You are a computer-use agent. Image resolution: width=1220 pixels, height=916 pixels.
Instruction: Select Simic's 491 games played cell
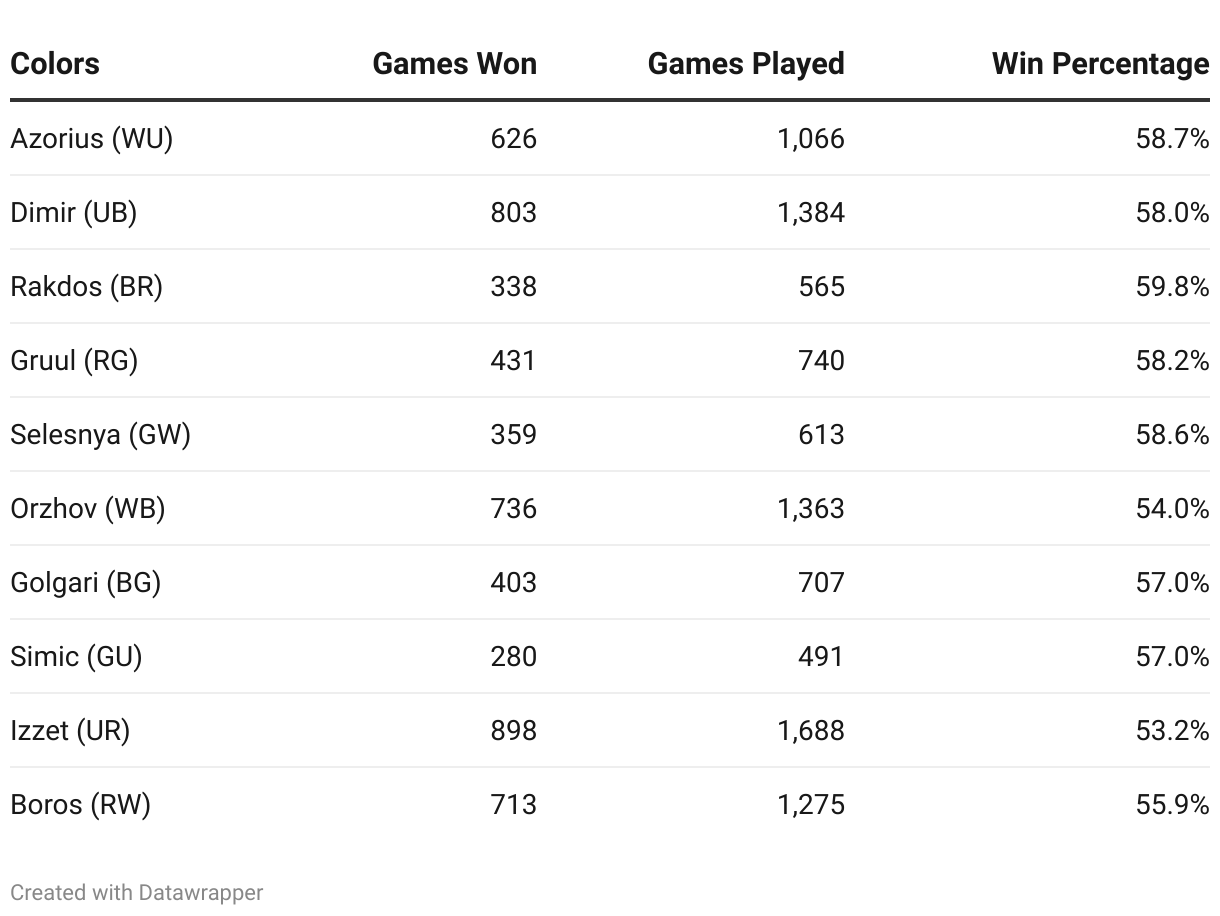tap(821, 657)
